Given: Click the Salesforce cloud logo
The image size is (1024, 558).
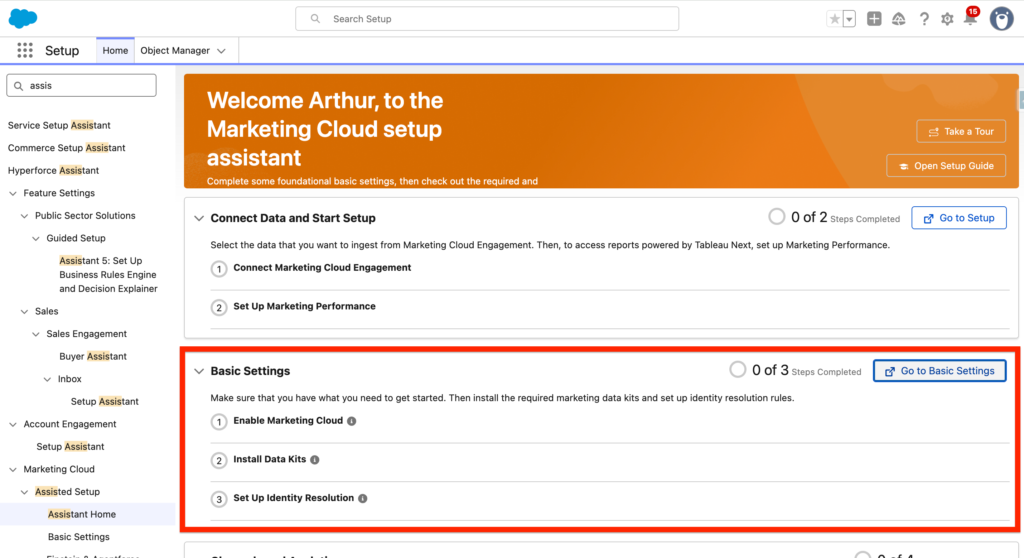Looking at the screenshot, I should (x=23, y=18).
